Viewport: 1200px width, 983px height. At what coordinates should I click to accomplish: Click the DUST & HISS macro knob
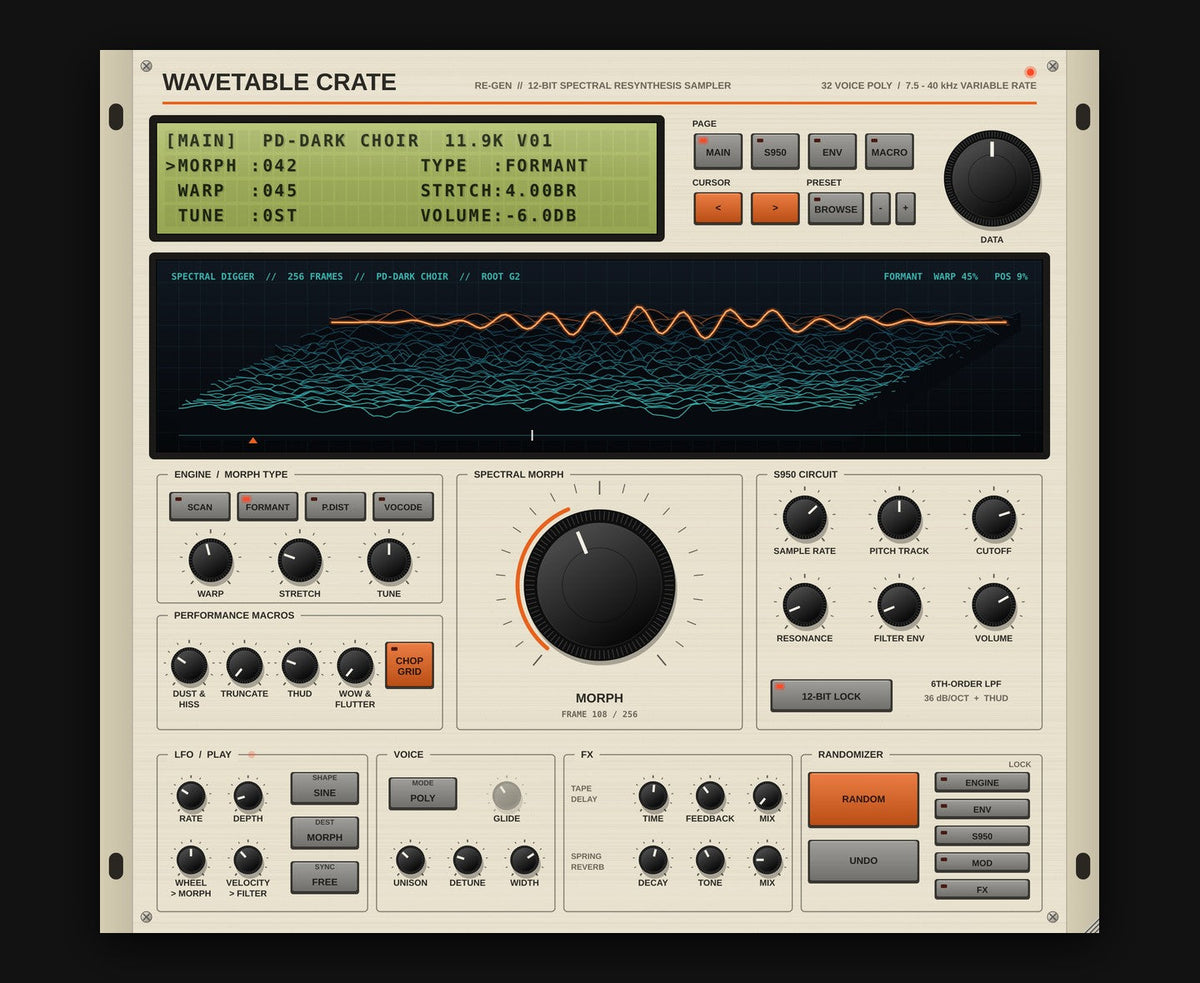189,665
